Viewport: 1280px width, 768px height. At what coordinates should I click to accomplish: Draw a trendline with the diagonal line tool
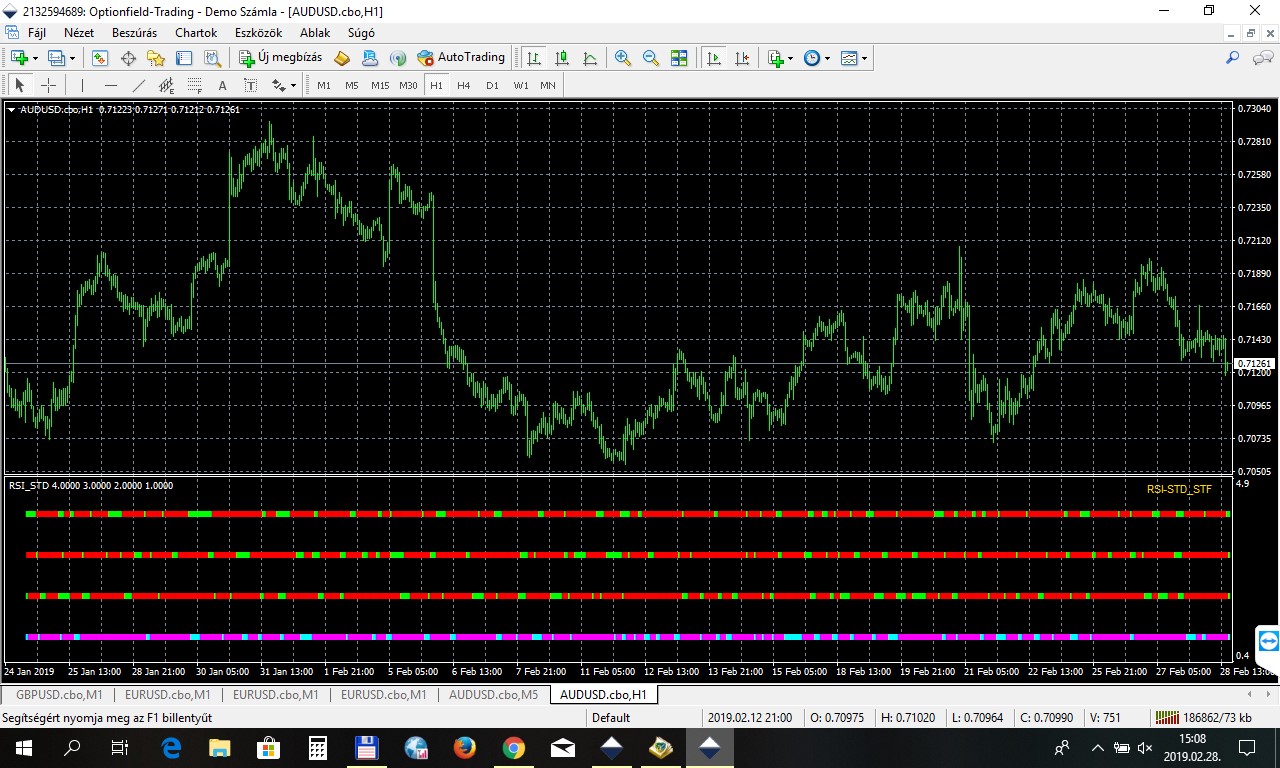tap(139, 85)
